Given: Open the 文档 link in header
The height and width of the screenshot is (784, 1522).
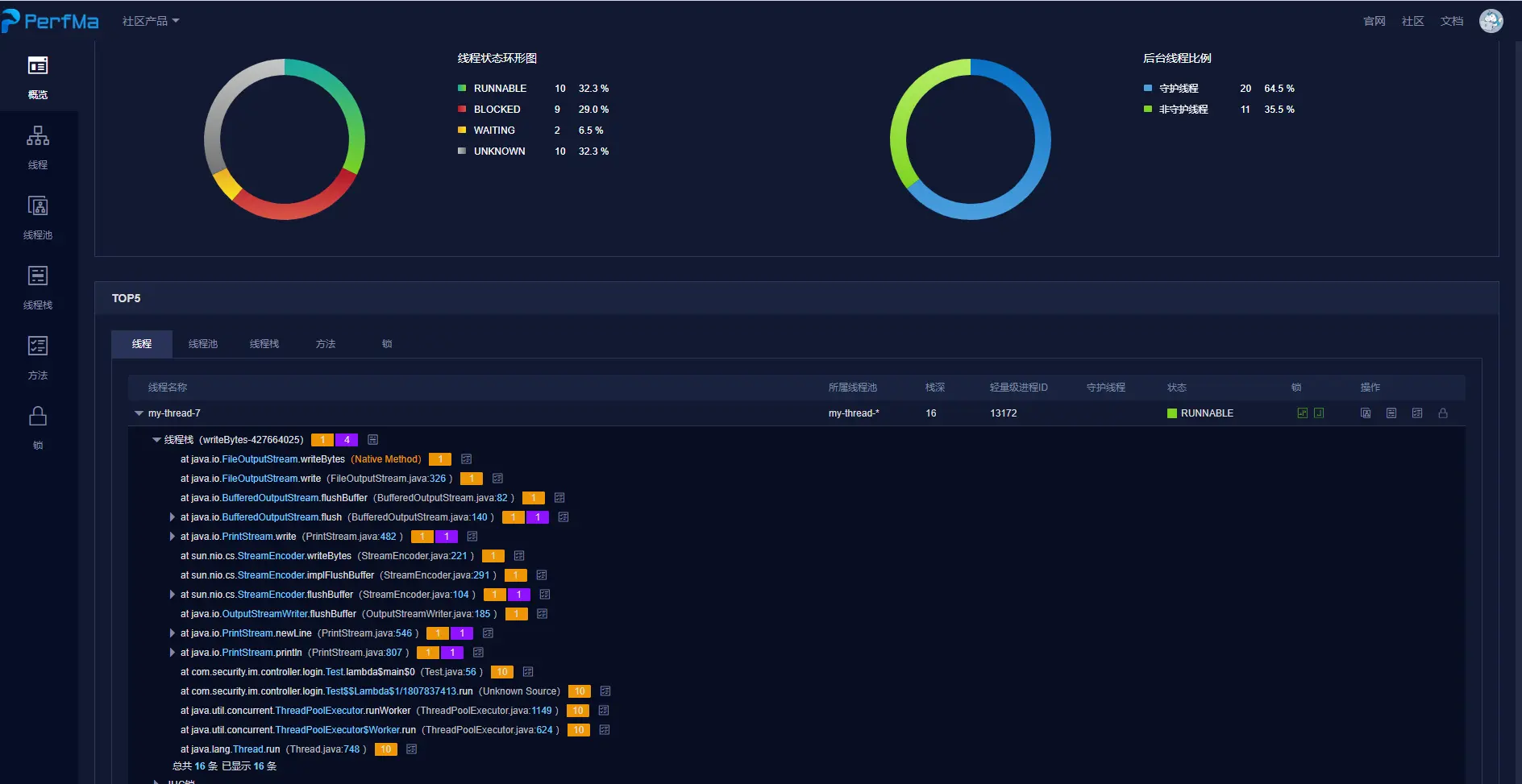Looking at the screenshot, I should click(x=1452, y=22).
